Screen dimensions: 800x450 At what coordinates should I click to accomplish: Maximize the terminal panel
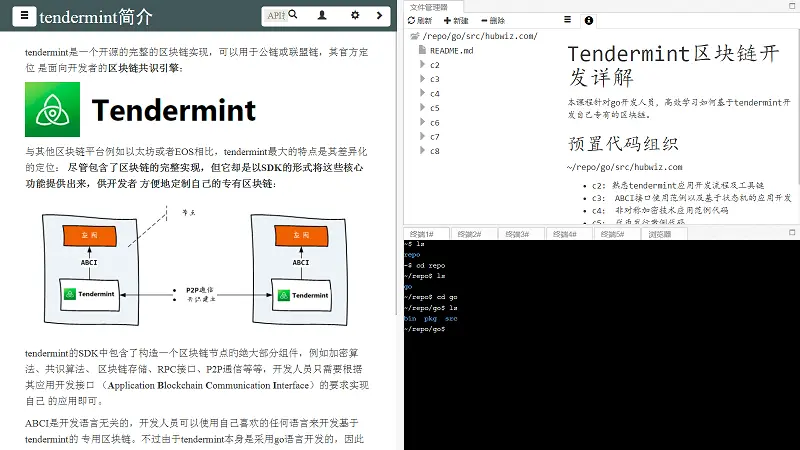[792, 232]
